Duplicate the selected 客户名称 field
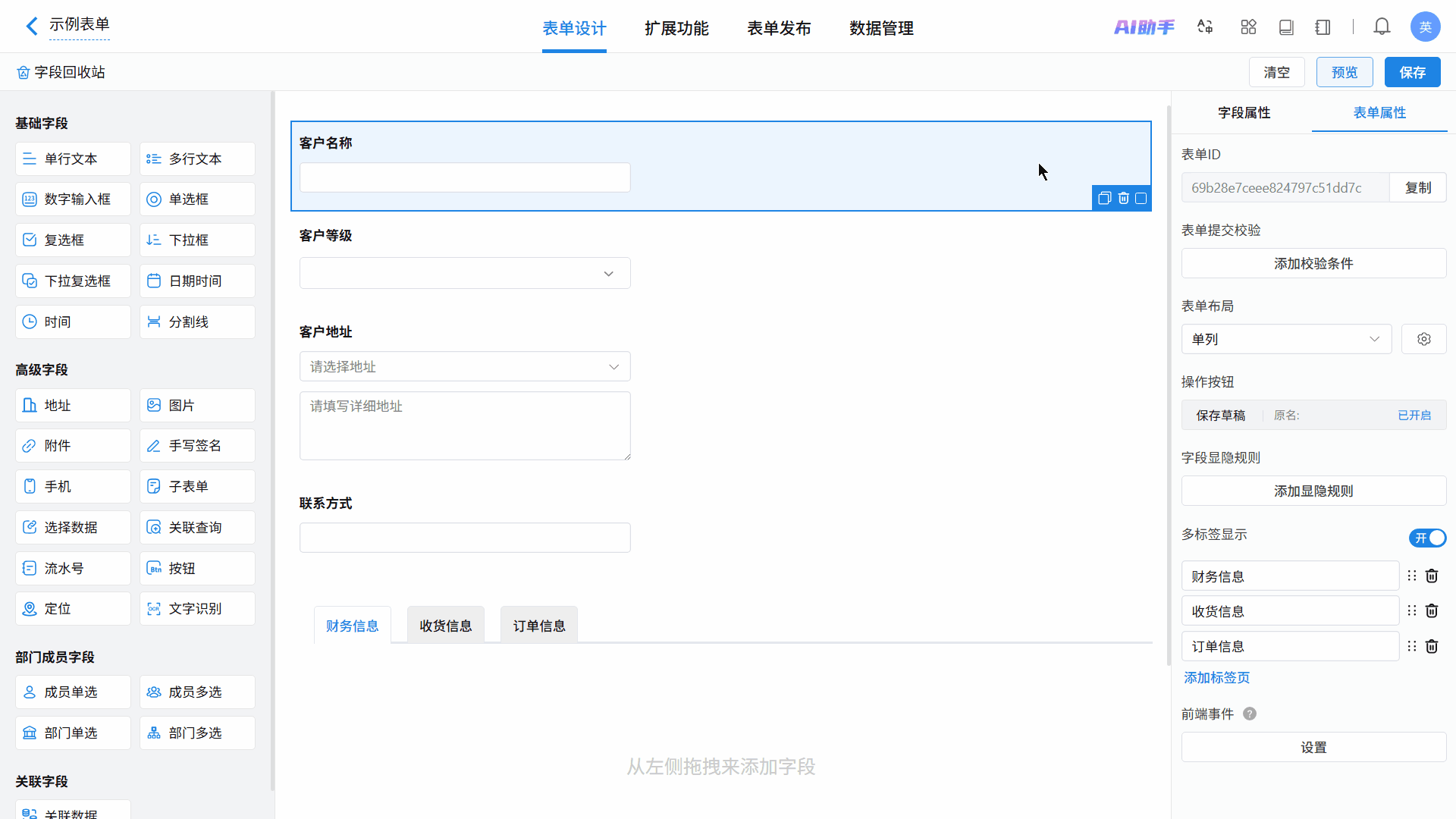1456x819 pixels. [x=1104, y=198]
